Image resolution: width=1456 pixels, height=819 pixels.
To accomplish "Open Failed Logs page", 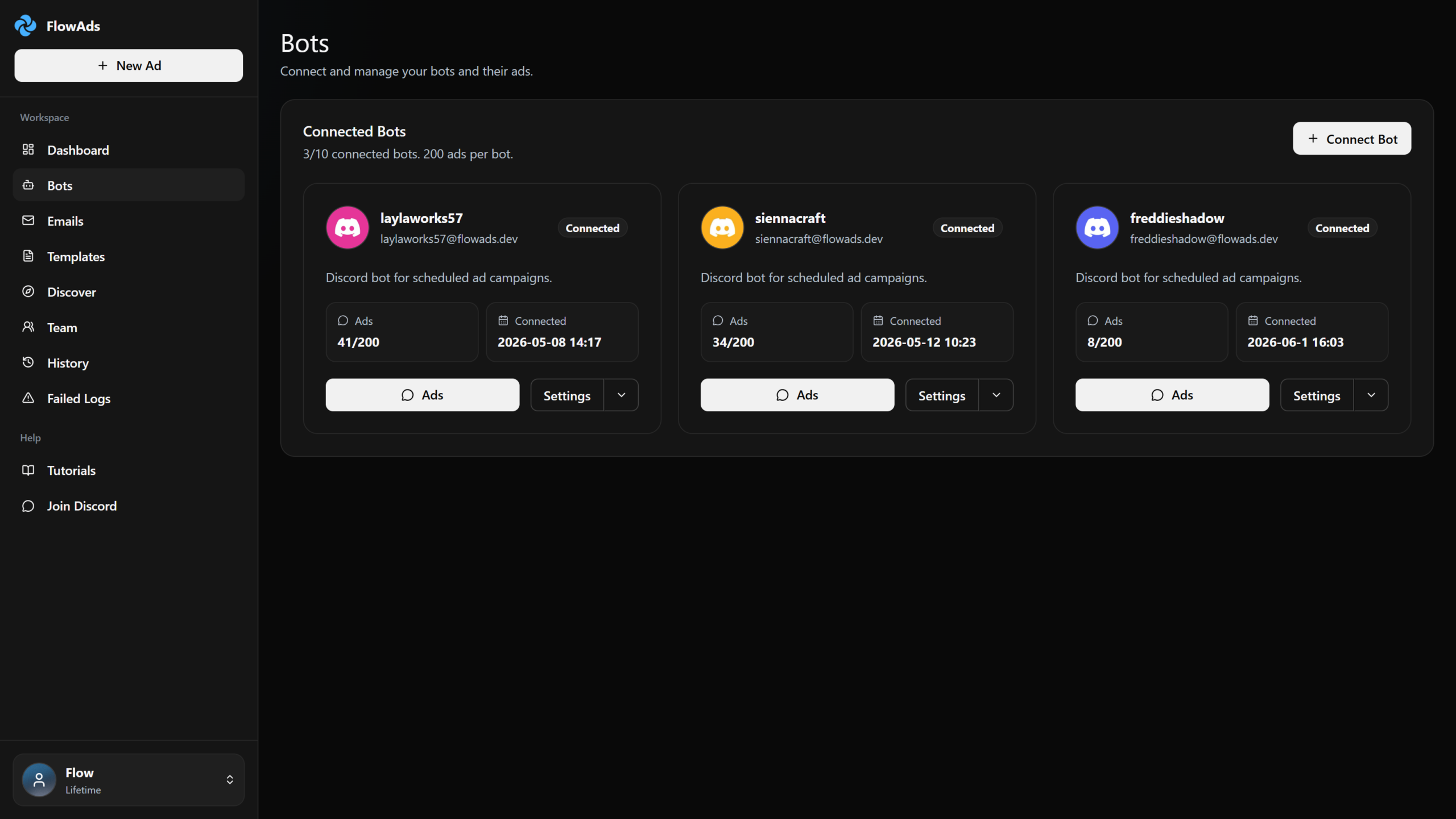I will click(129, 398).
